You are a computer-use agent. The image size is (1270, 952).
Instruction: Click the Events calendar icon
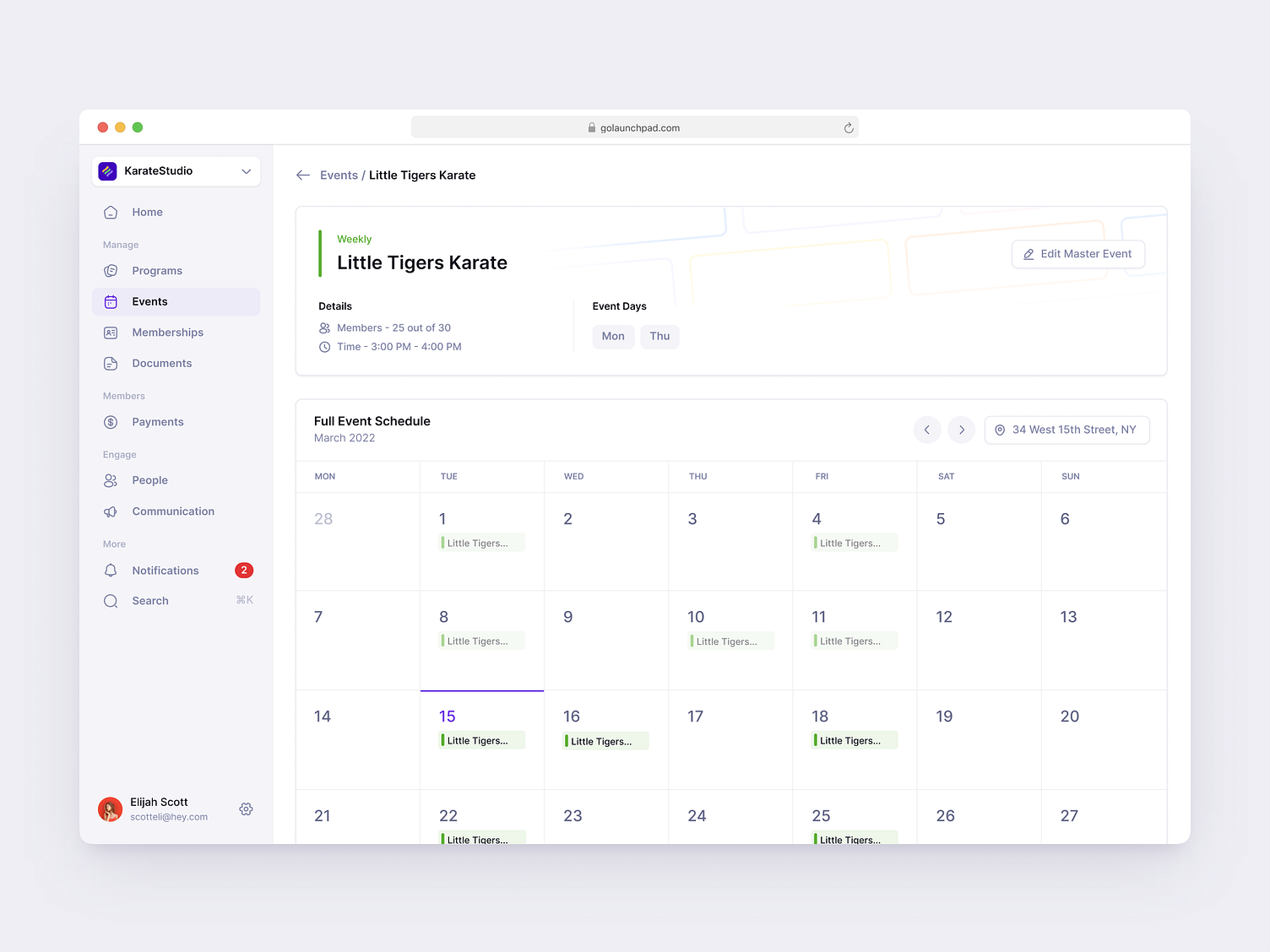(111, 302)
